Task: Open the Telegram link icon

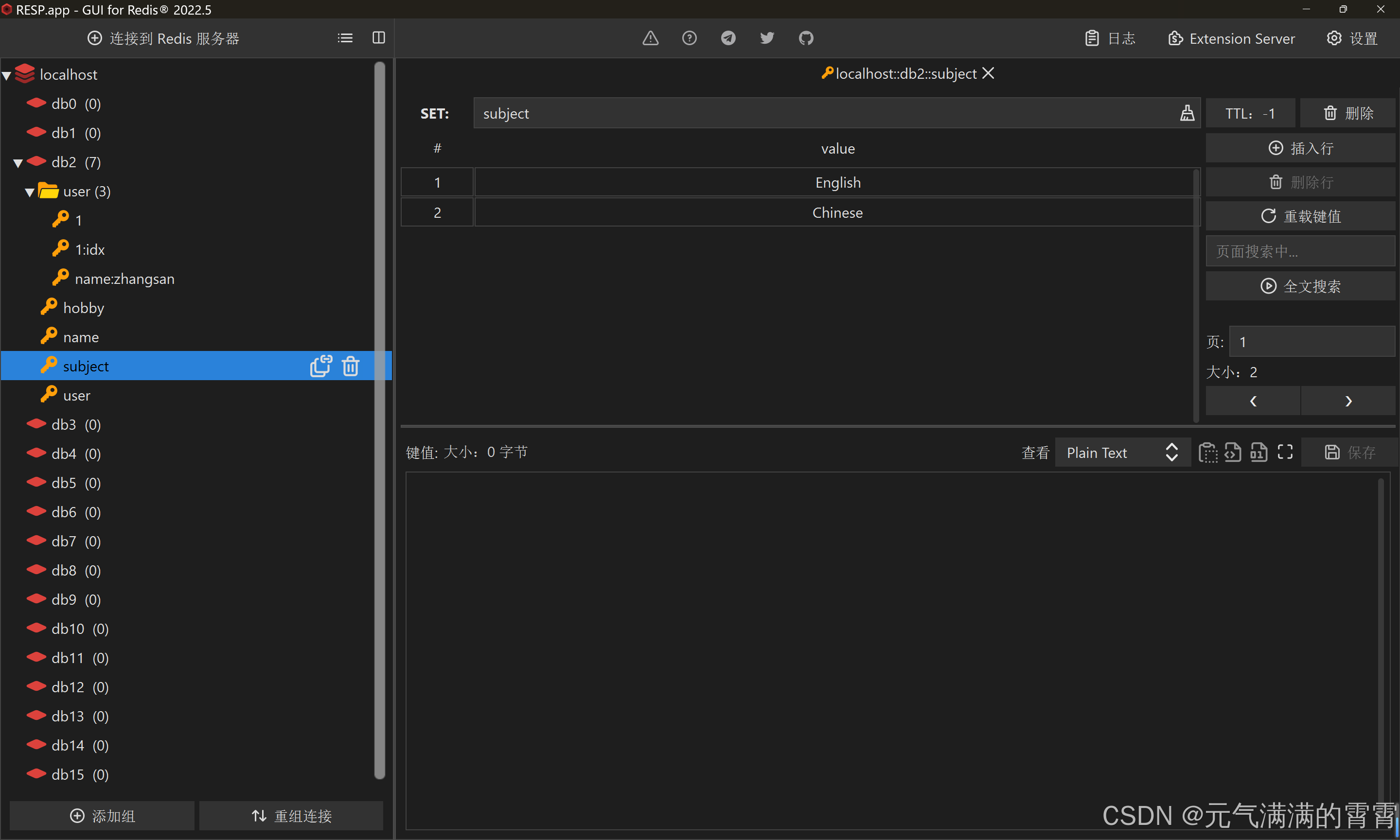Action: (728, 38)
